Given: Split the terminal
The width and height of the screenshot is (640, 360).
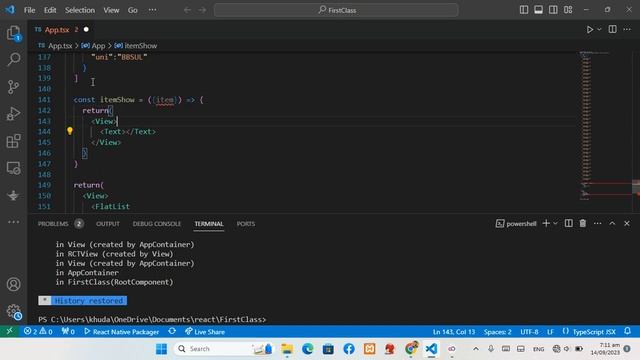Looking at the screenshot, I should 569,223.
